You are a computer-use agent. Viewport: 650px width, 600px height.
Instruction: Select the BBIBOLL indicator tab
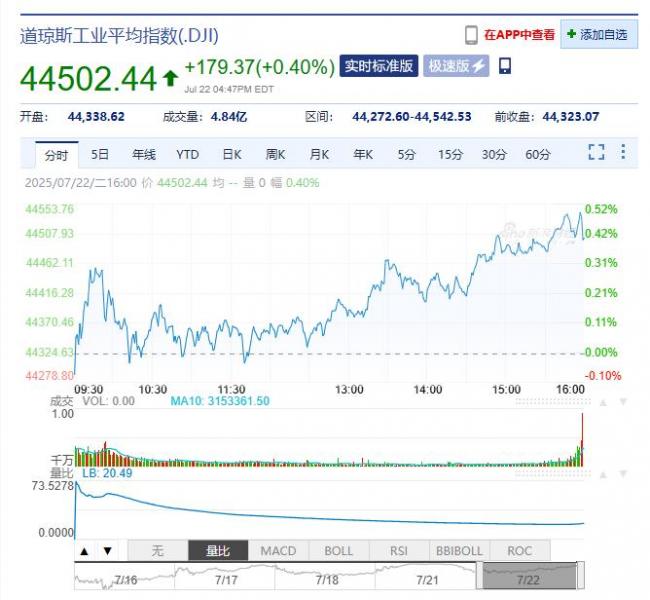click(x=459, y=551)
